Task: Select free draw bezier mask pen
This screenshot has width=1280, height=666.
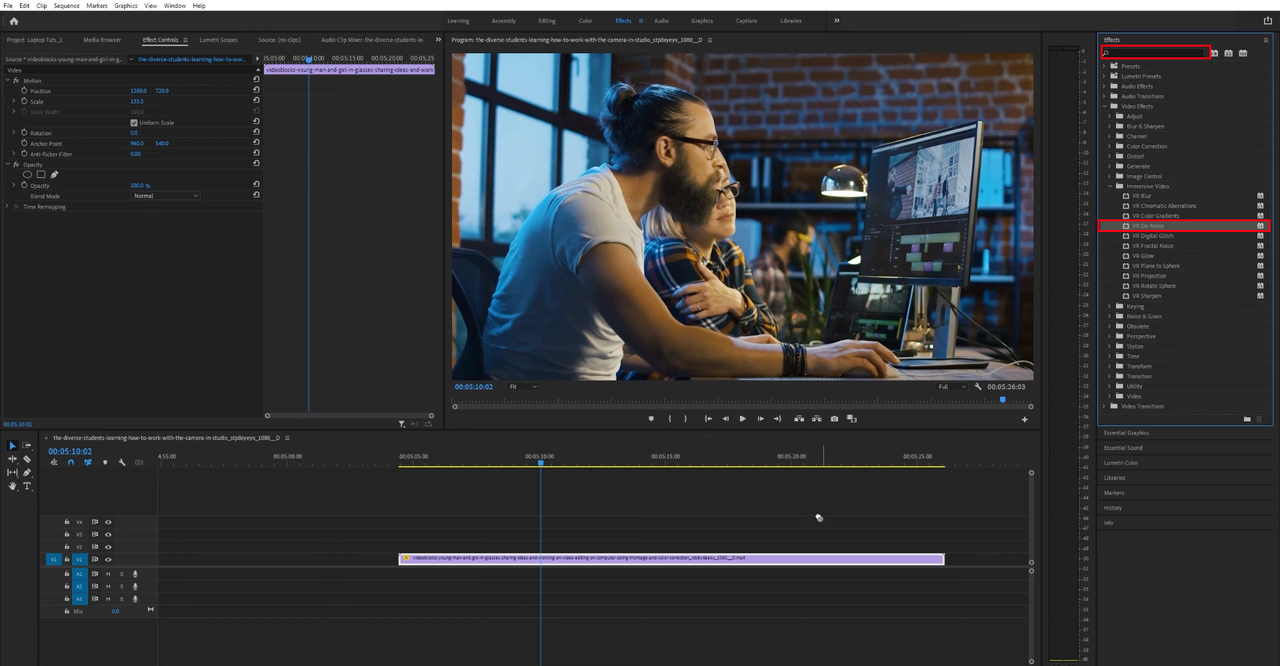Action: [54, 174]
